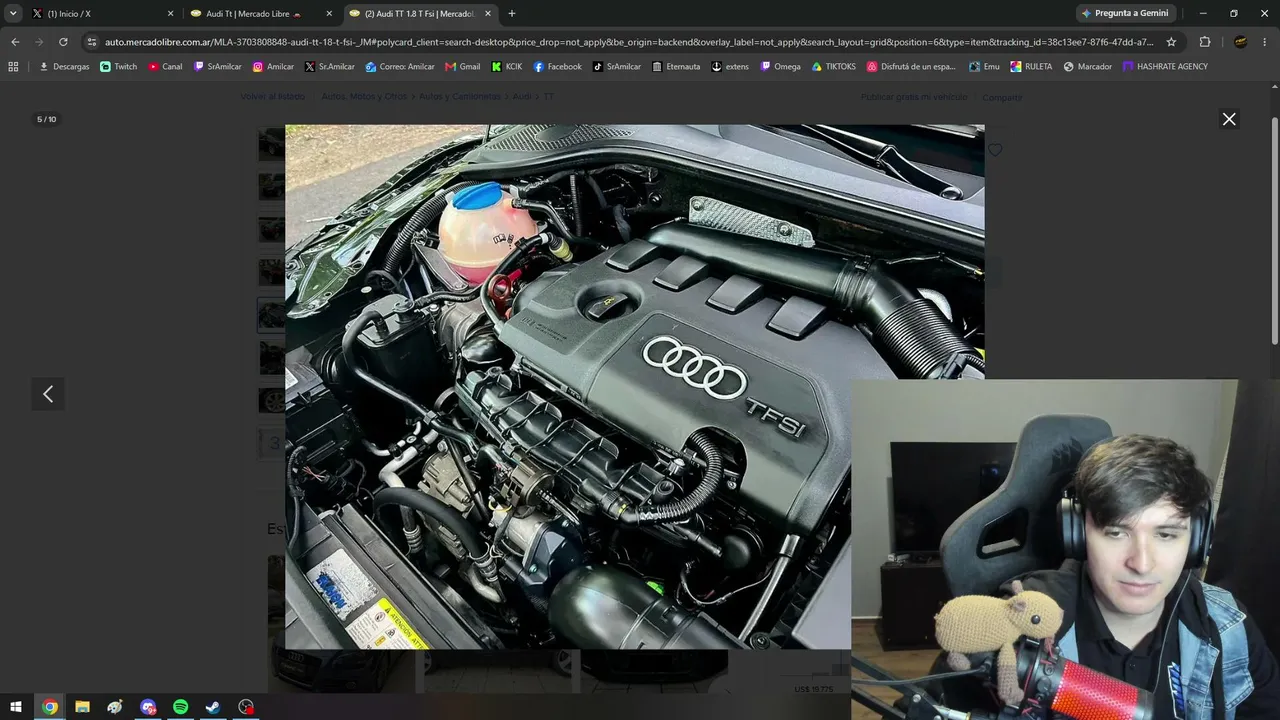Open the RULETA bookmark
This screenshot has width=1280, height=720.
coord(1032,67)
